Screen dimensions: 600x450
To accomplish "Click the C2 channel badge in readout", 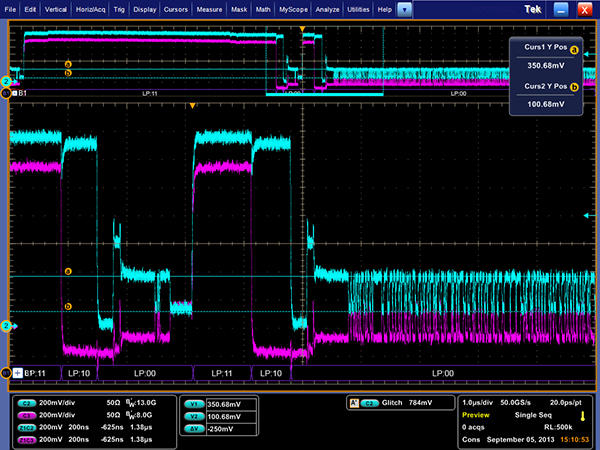I will (25, 413).
